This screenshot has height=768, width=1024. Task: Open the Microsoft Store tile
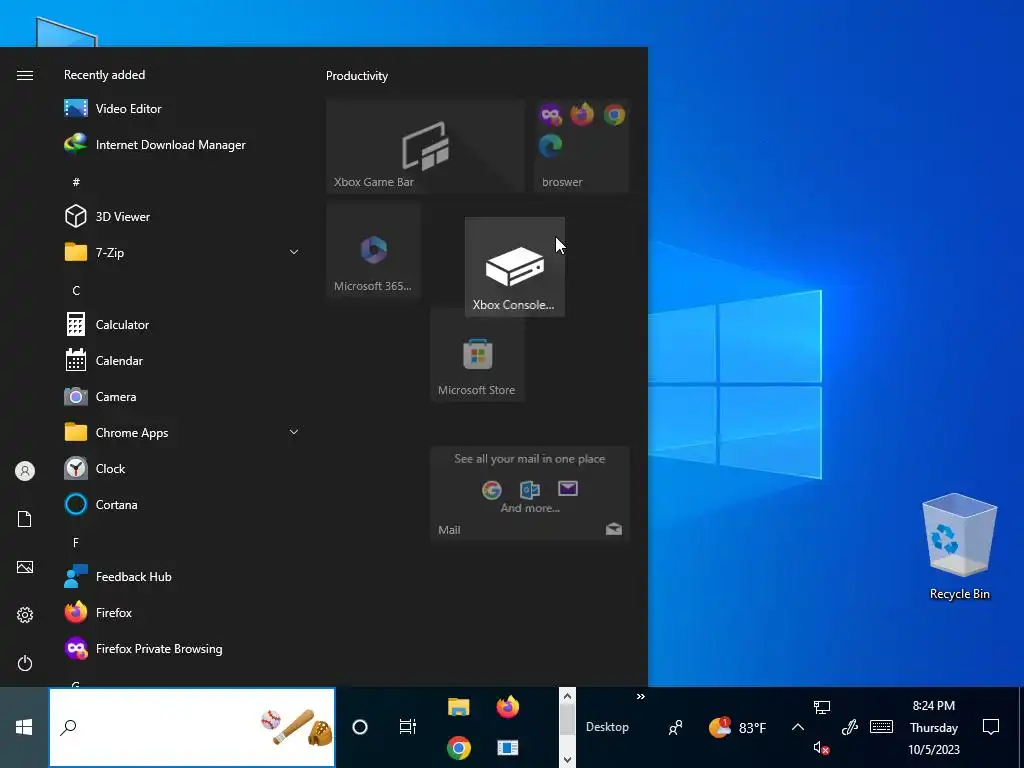tap(477, 354)
